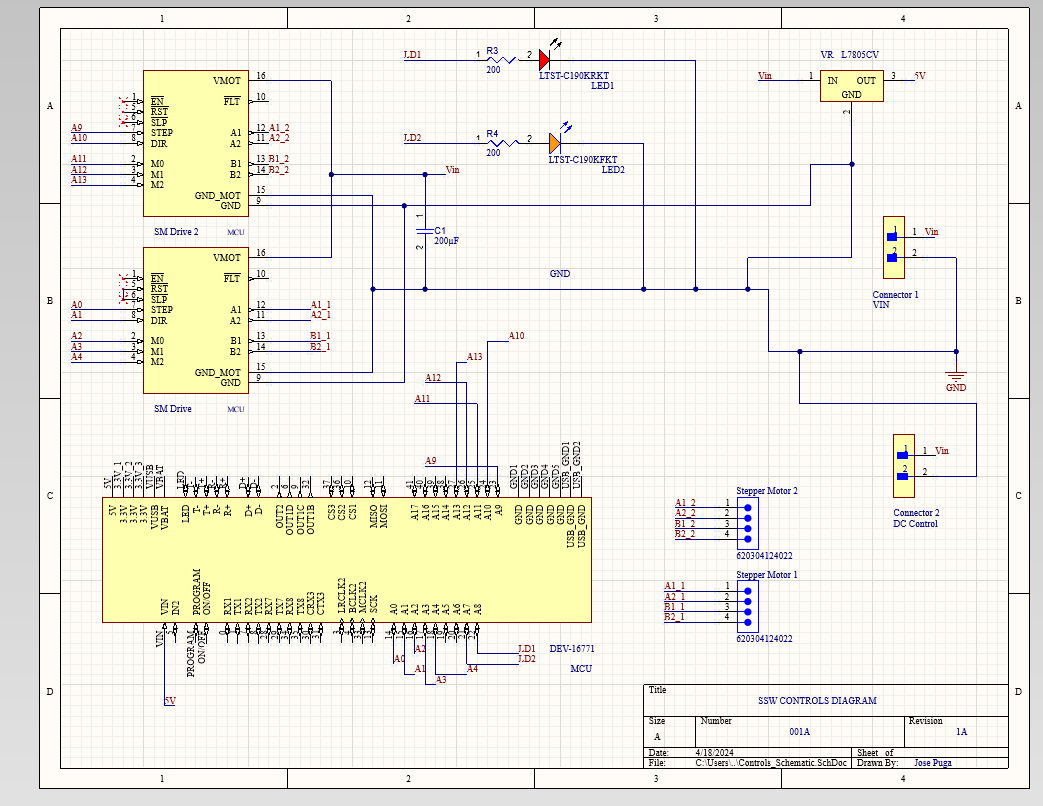Click the VR L7805CV designator text
This screenshot has height=806, width=1043.
pos(849,55)
